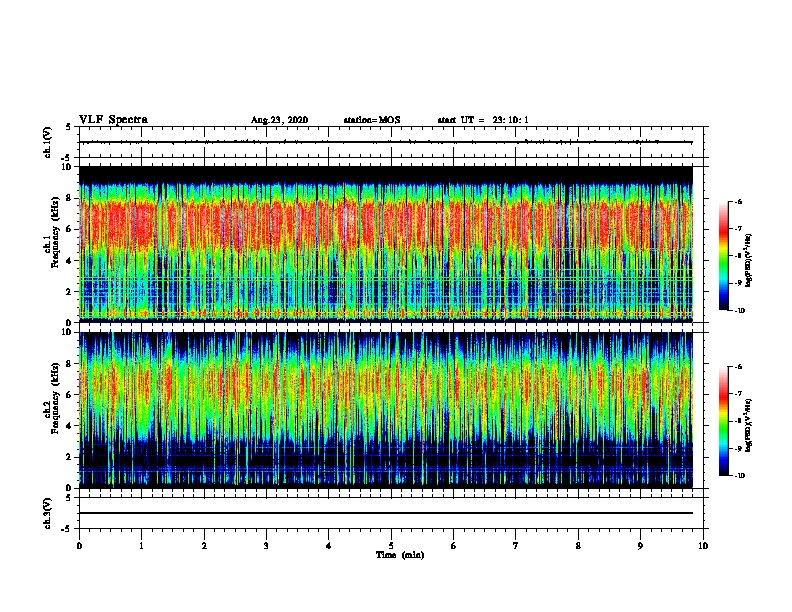The width and height of the screenshot is (792, 612).
Task: Click the "VLF Spectra" plot title
Action: point(113,120)
